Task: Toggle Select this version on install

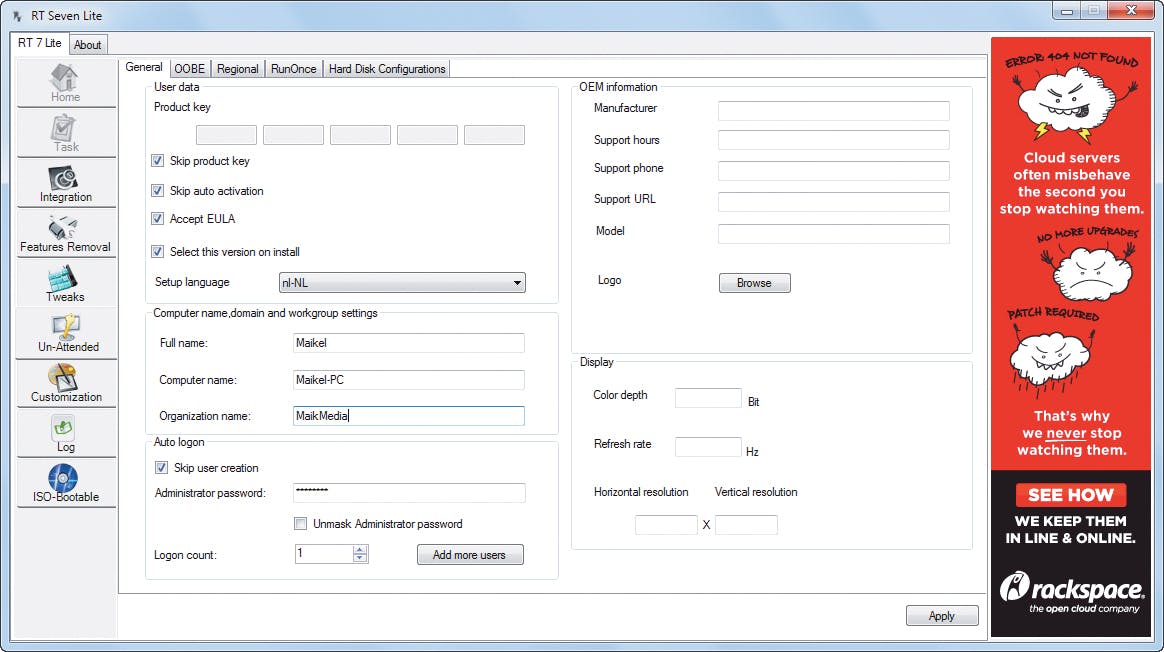Action: 157,252
